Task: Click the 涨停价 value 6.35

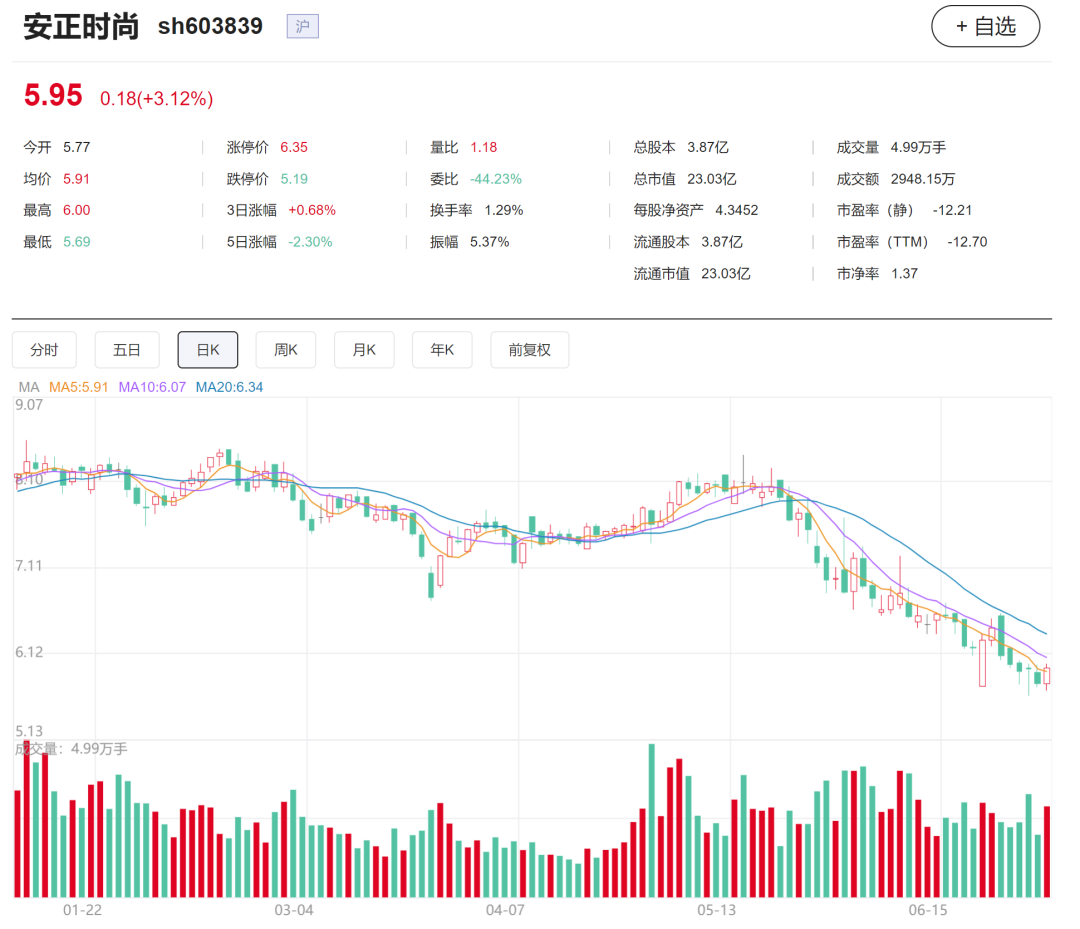Action: pyautogui.click(x=294, y=147)
